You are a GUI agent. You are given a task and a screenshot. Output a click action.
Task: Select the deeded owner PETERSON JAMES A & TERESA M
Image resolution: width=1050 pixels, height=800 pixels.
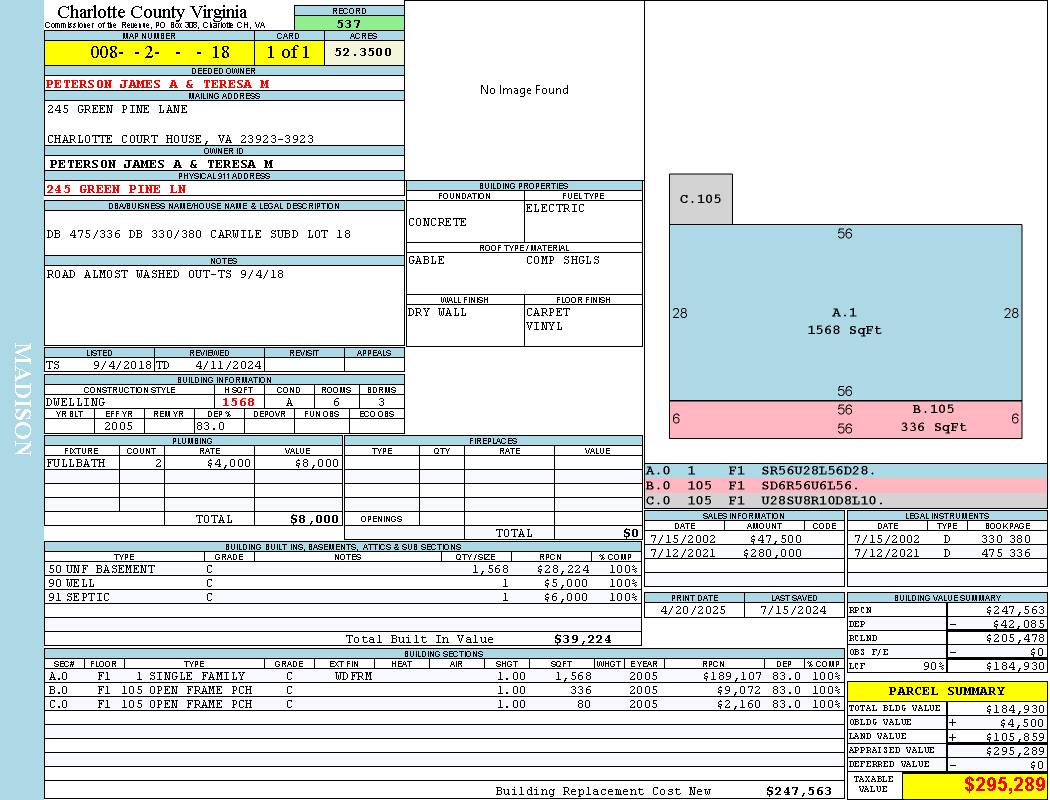pos(157,84)
